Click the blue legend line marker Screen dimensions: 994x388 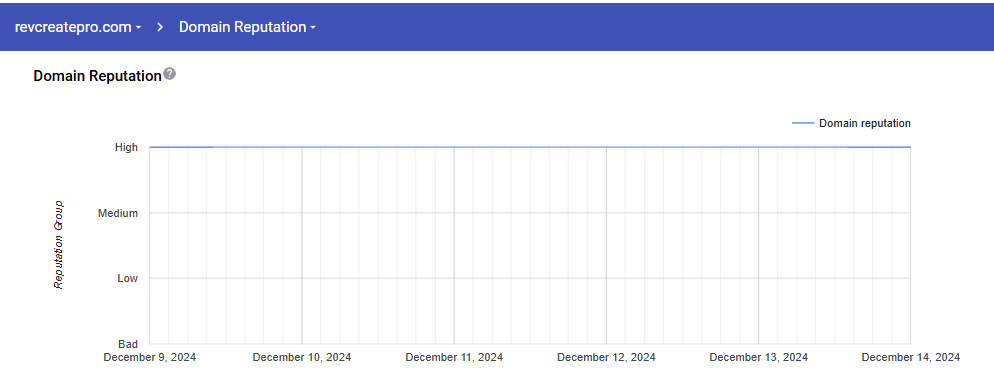coord(803,123)
